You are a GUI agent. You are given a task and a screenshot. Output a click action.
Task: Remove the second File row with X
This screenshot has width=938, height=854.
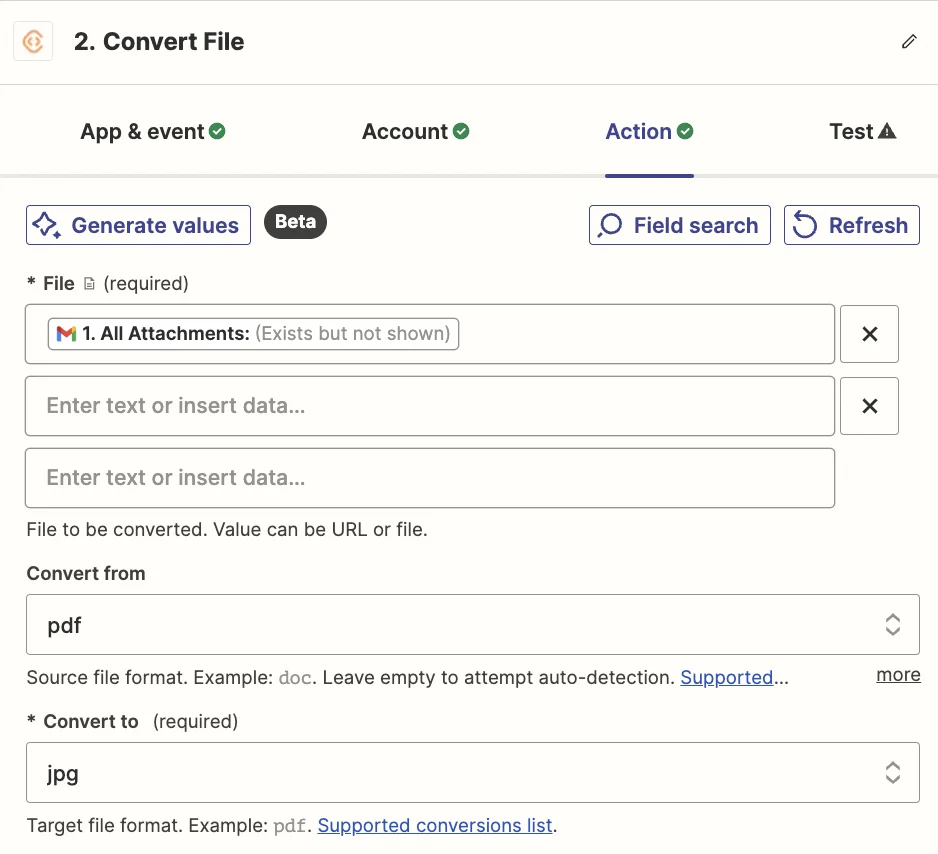(869, 406)
